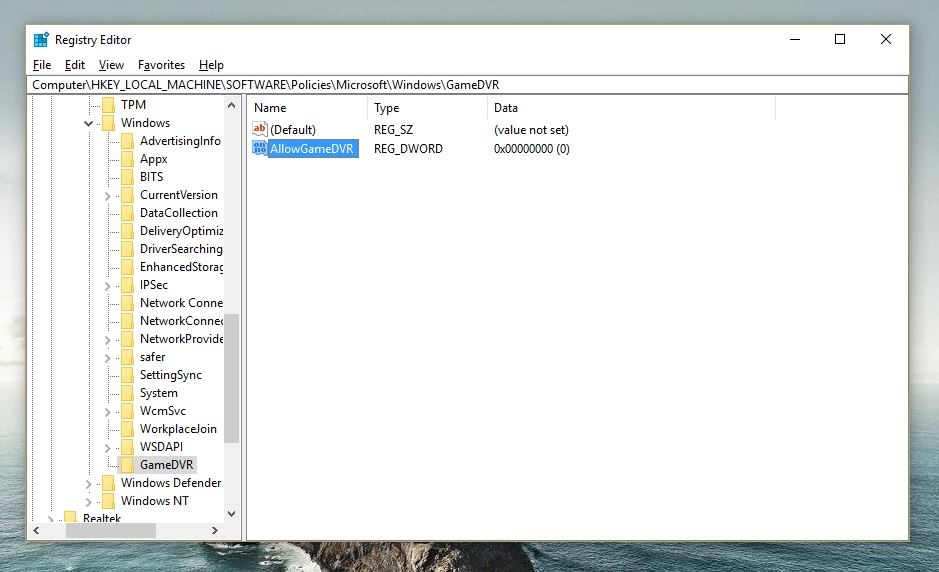Open the File menu

click(x=42, y=65)
